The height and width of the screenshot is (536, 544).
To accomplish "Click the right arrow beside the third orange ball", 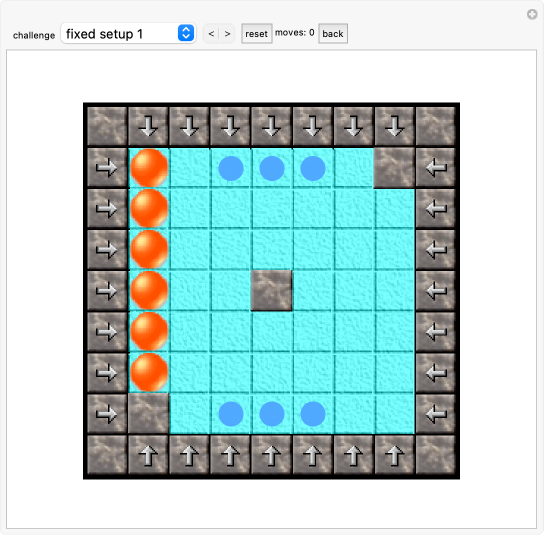I will (107, 249).
